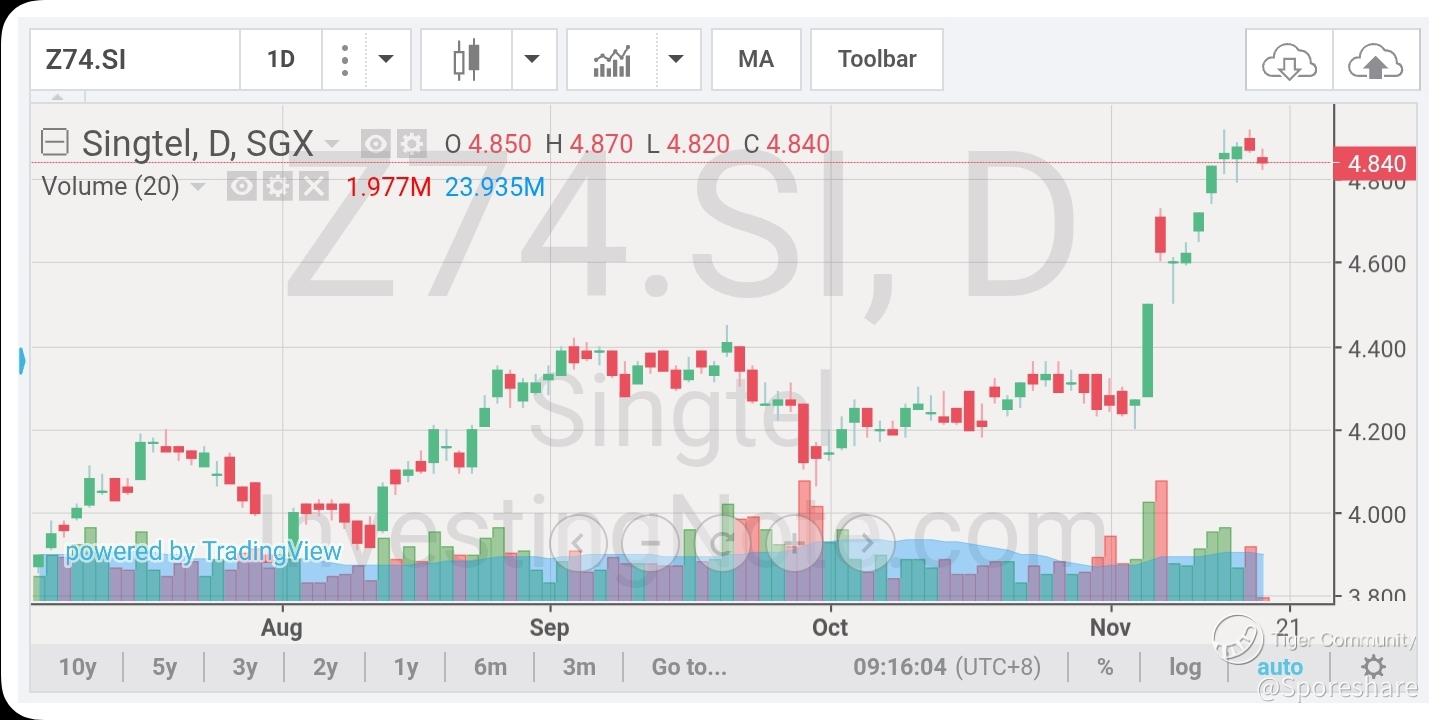Toggle log scale on price axis
1446x720 pixels.
coord(1185,667)
